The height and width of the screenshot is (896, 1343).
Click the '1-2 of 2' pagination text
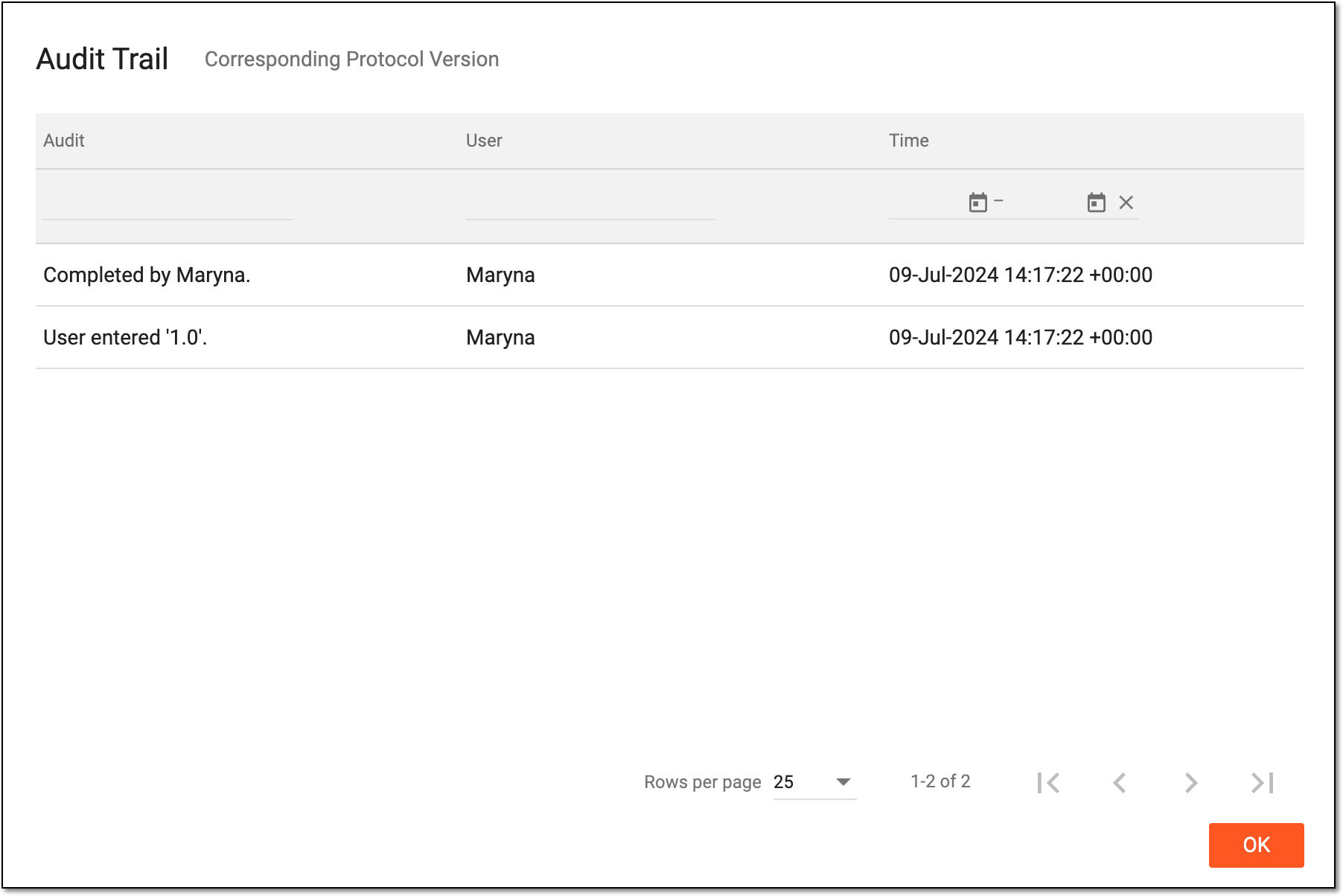[940, 781]
